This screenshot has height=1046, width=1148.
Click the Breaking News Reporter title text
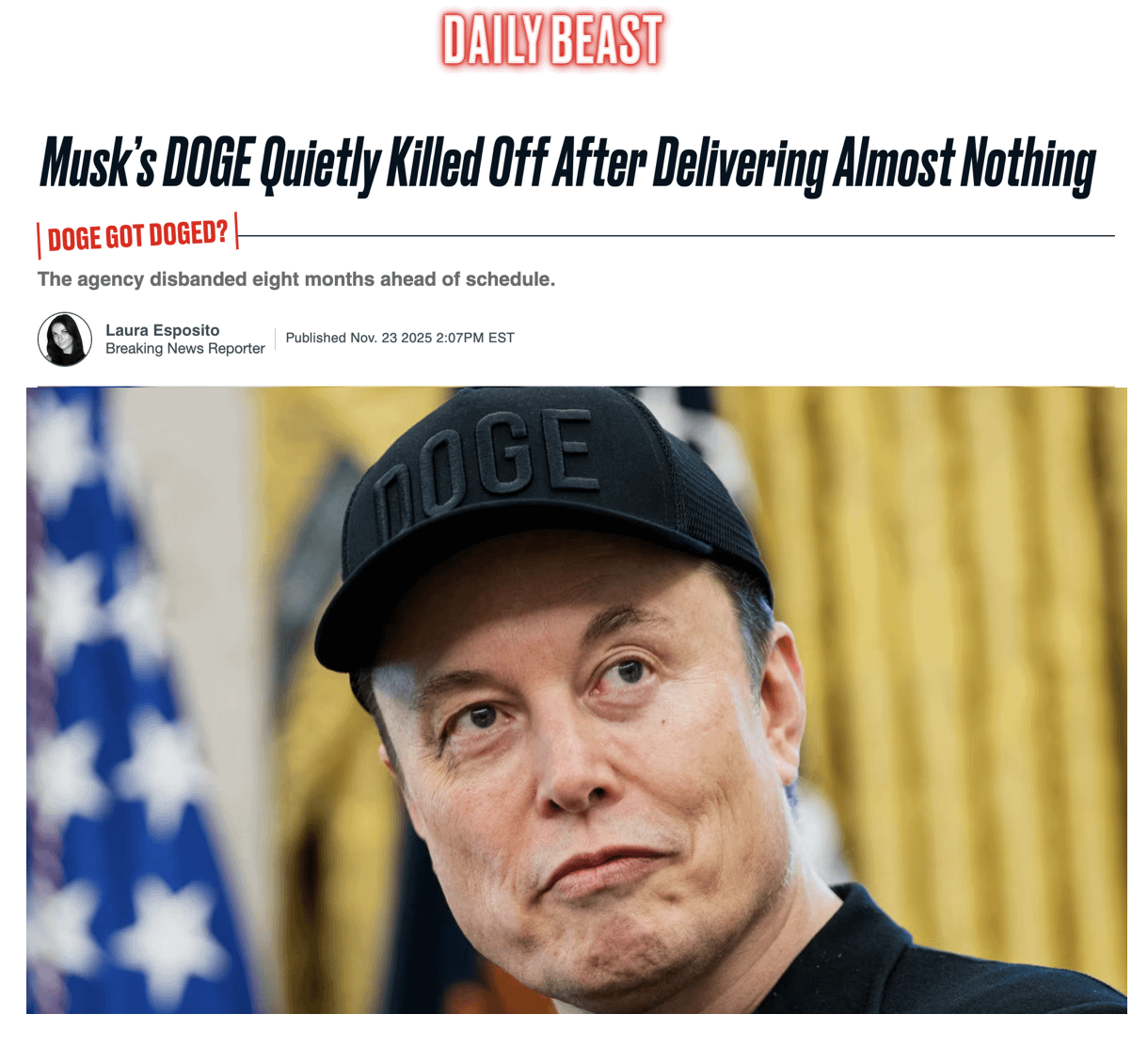(185, 349)
